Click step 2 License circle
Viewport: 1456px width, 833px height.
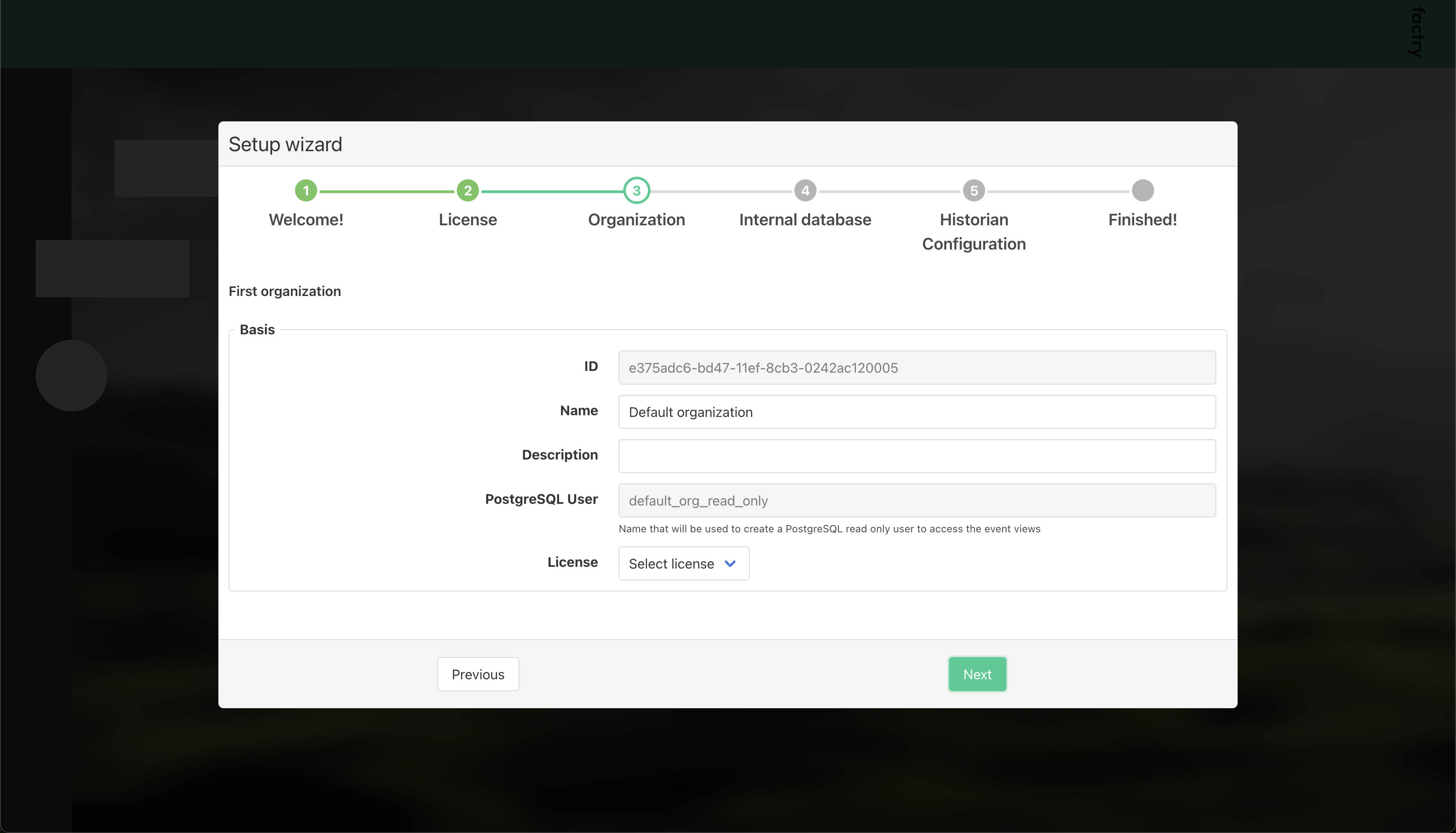click(x=468, y=190)
